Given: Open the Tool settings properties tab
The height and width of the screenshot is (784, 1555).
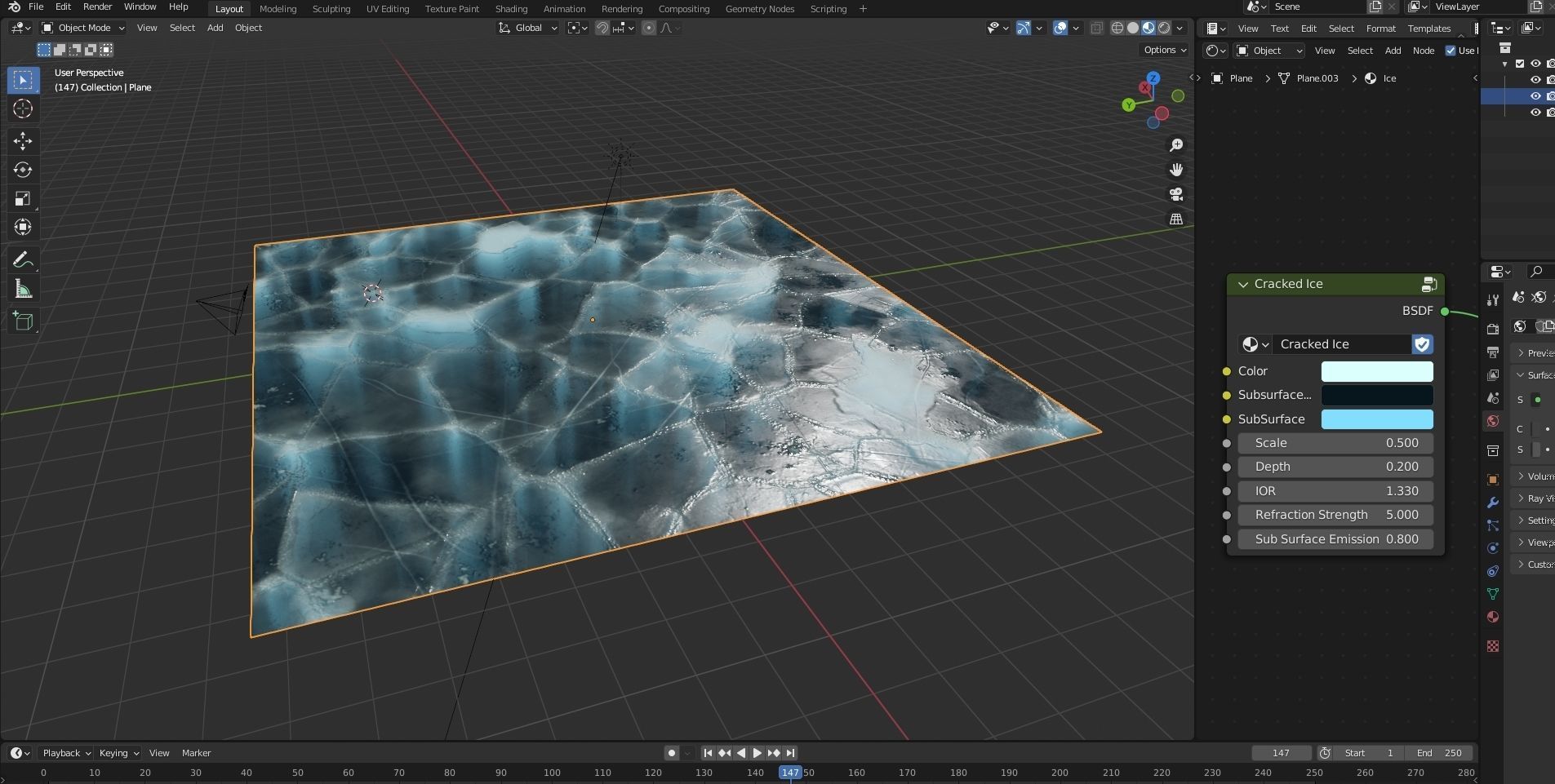Looking at the screenshot, I should click(x=1493, y=299).
